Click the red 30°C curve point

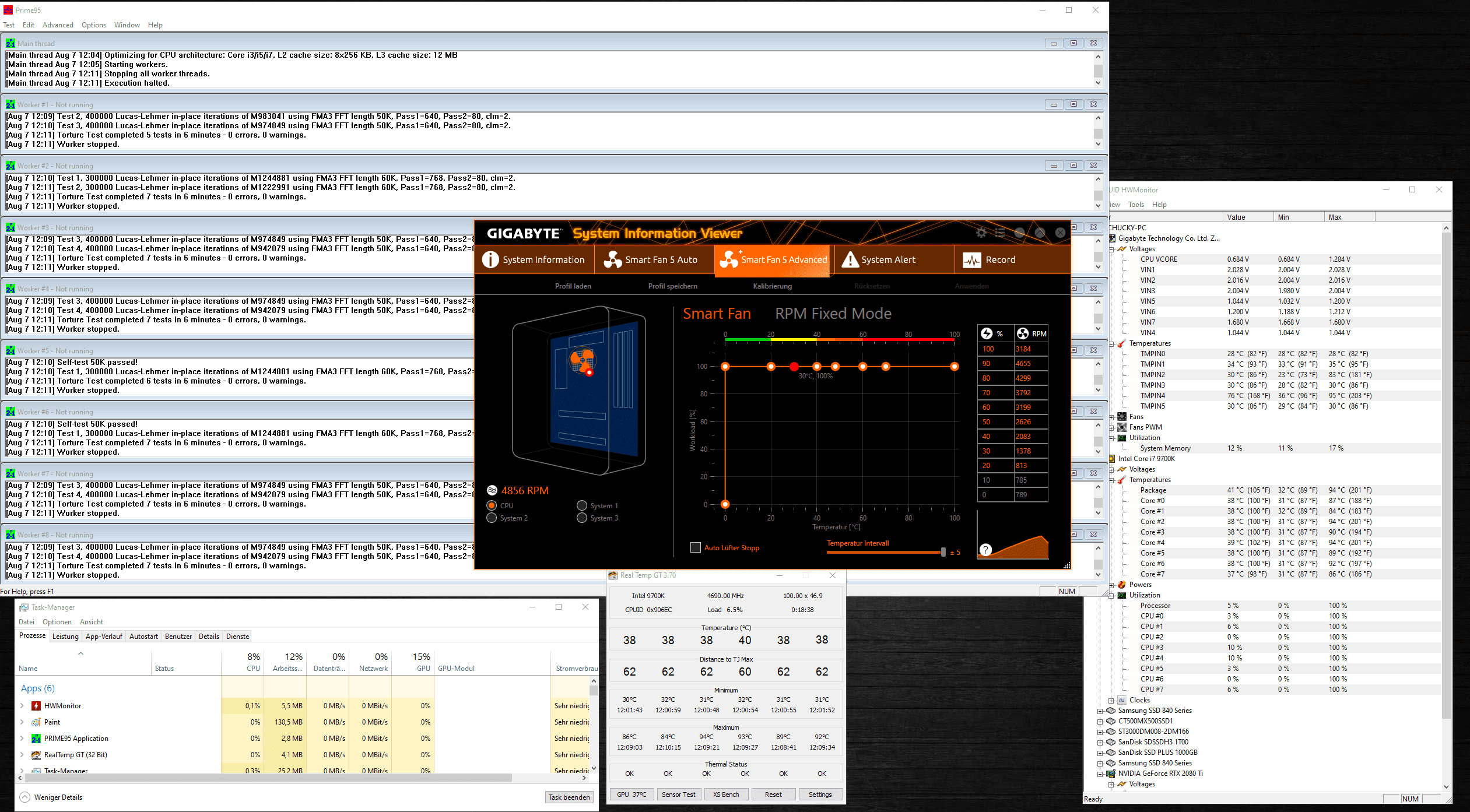794,367
